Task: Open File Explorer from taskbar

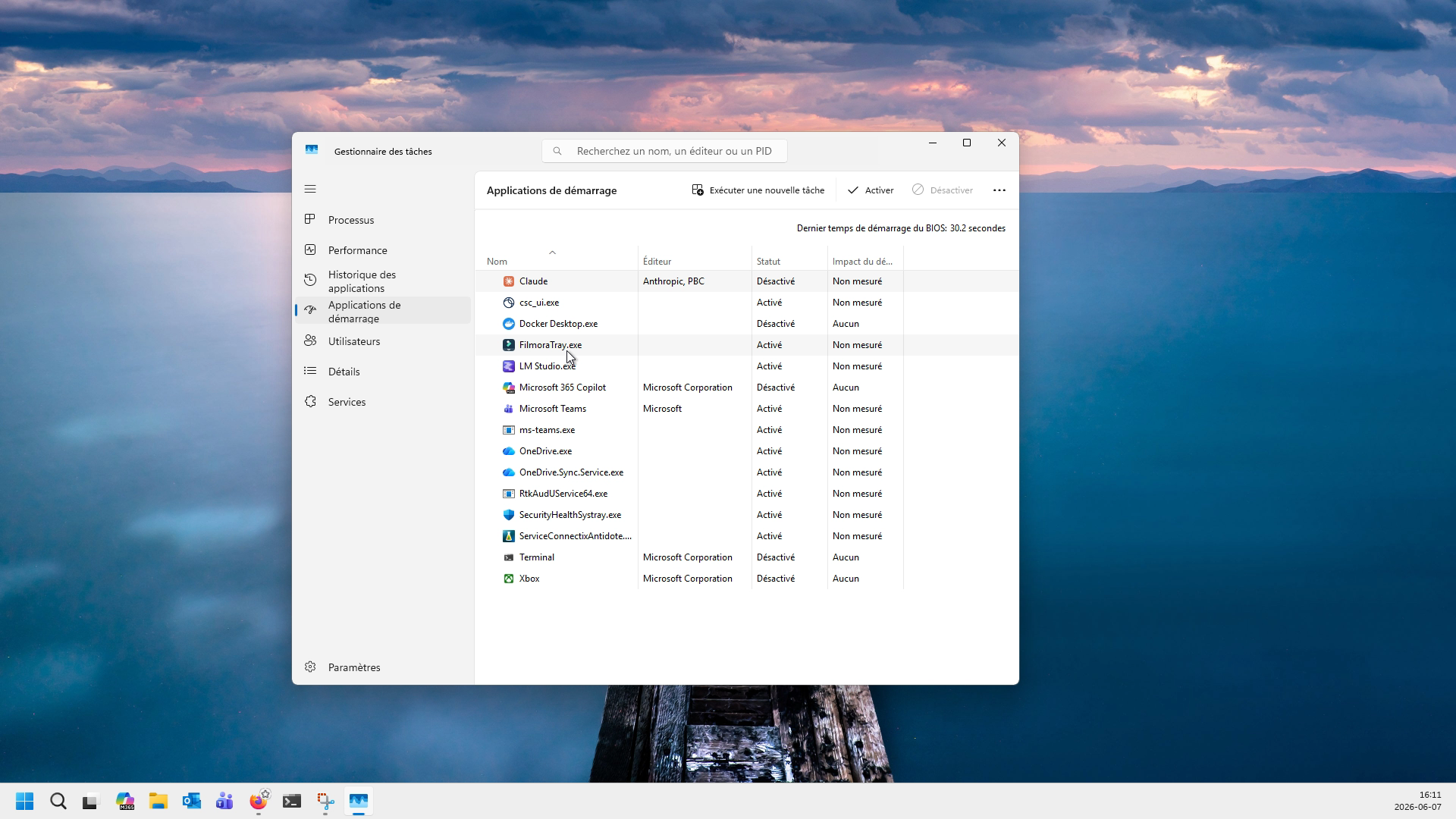Action: 158,801
